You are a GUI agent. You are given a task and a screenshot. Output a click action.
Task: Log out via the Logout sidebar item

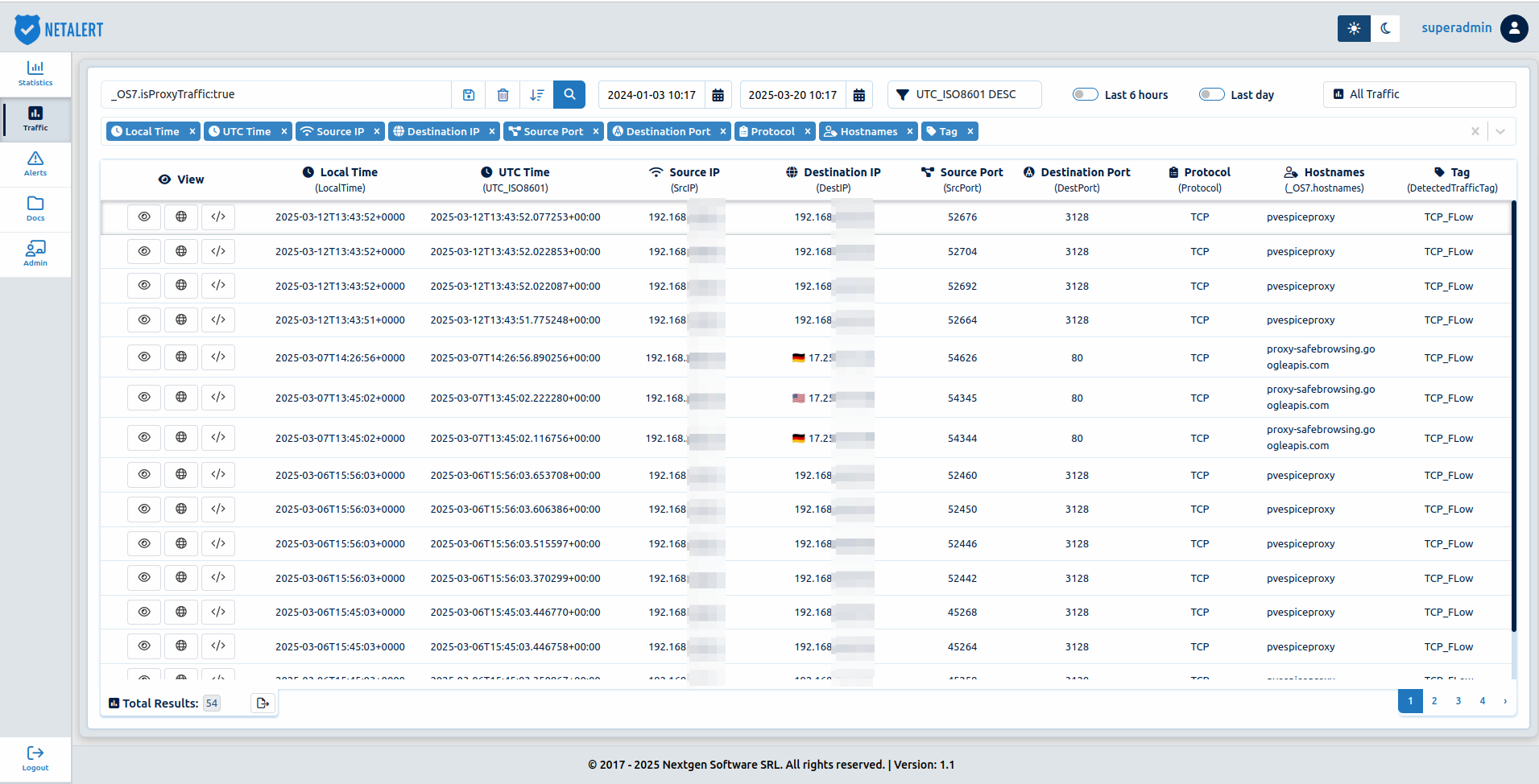[x=35, y=758]
